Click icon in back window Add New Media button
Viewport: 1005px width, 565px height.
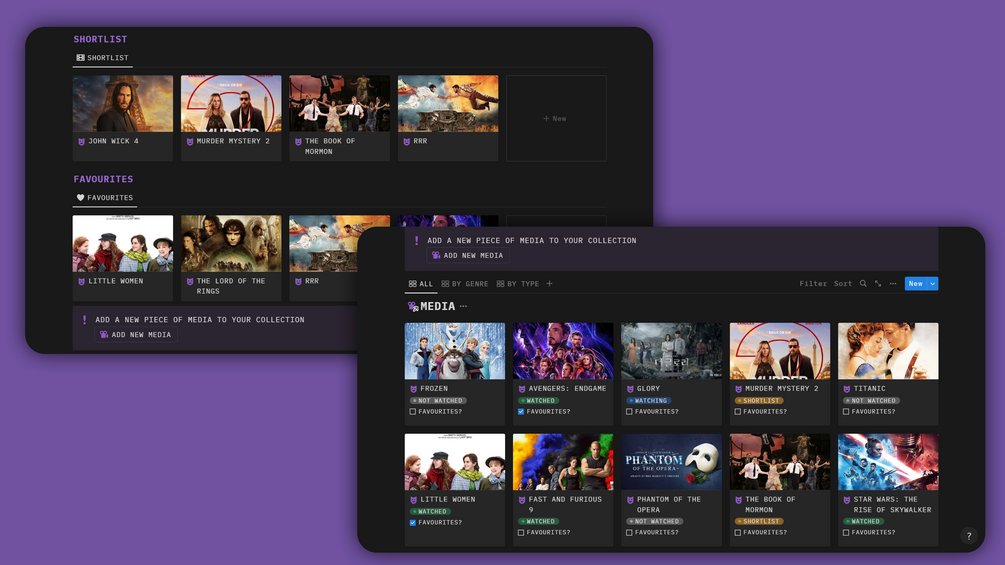104,334
